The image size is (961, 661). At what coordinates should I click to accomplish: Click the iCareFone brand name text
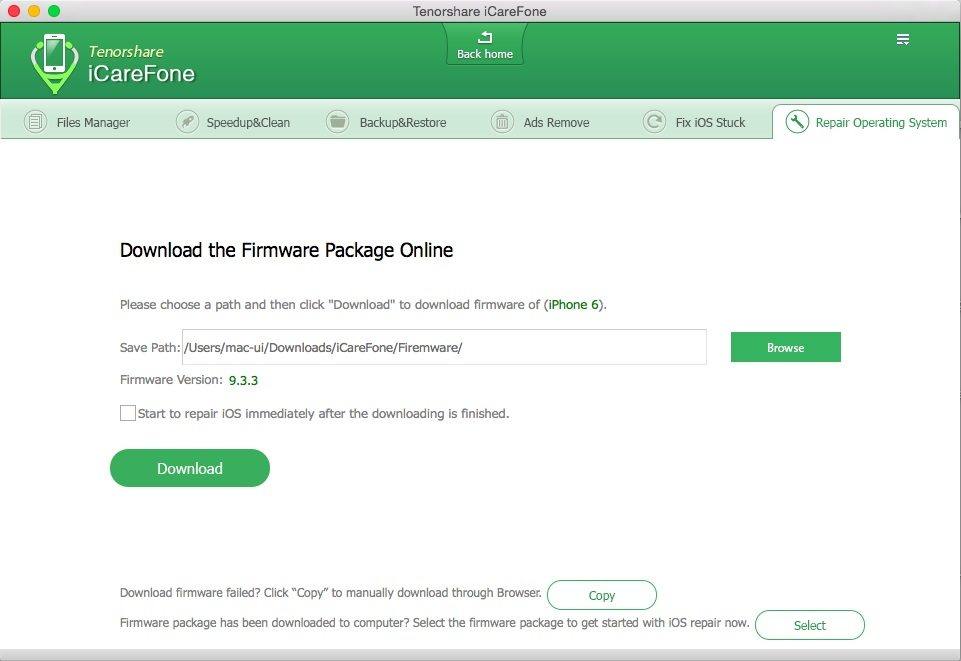[141, 74]
